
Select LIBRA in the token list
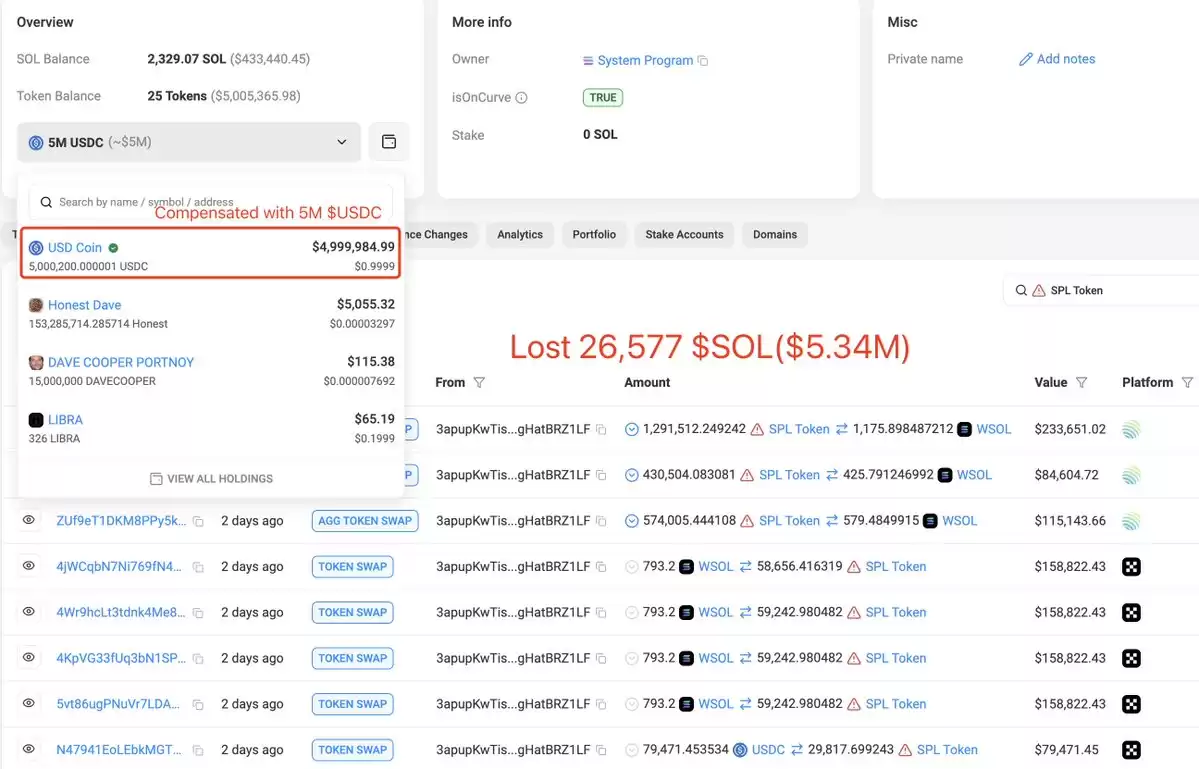(x=210, y=428)
